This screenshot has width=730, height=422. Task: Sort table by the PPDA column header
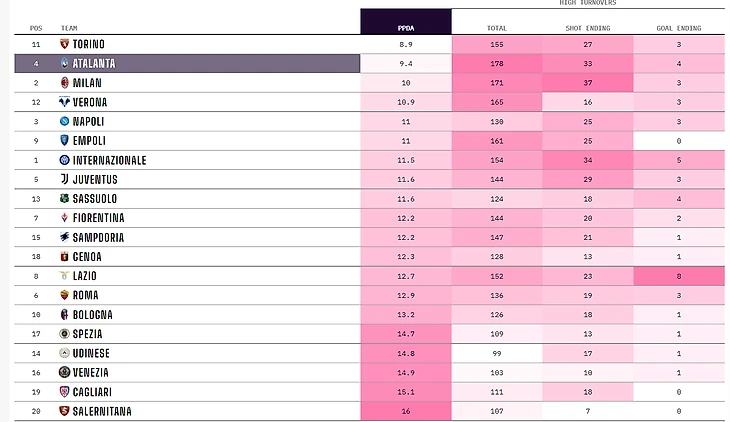405,28
